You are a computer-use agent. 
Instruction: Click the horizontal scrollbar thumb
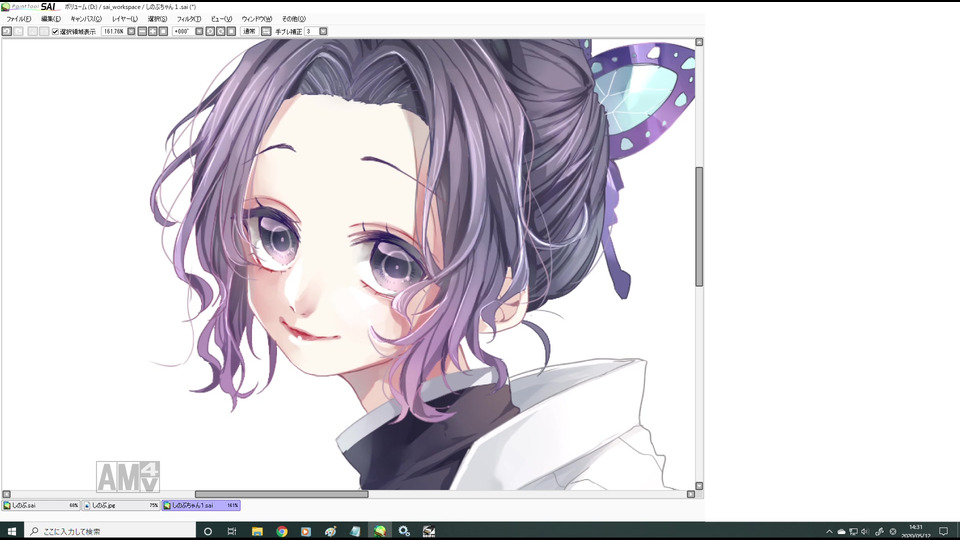click(x=282, y=494)
